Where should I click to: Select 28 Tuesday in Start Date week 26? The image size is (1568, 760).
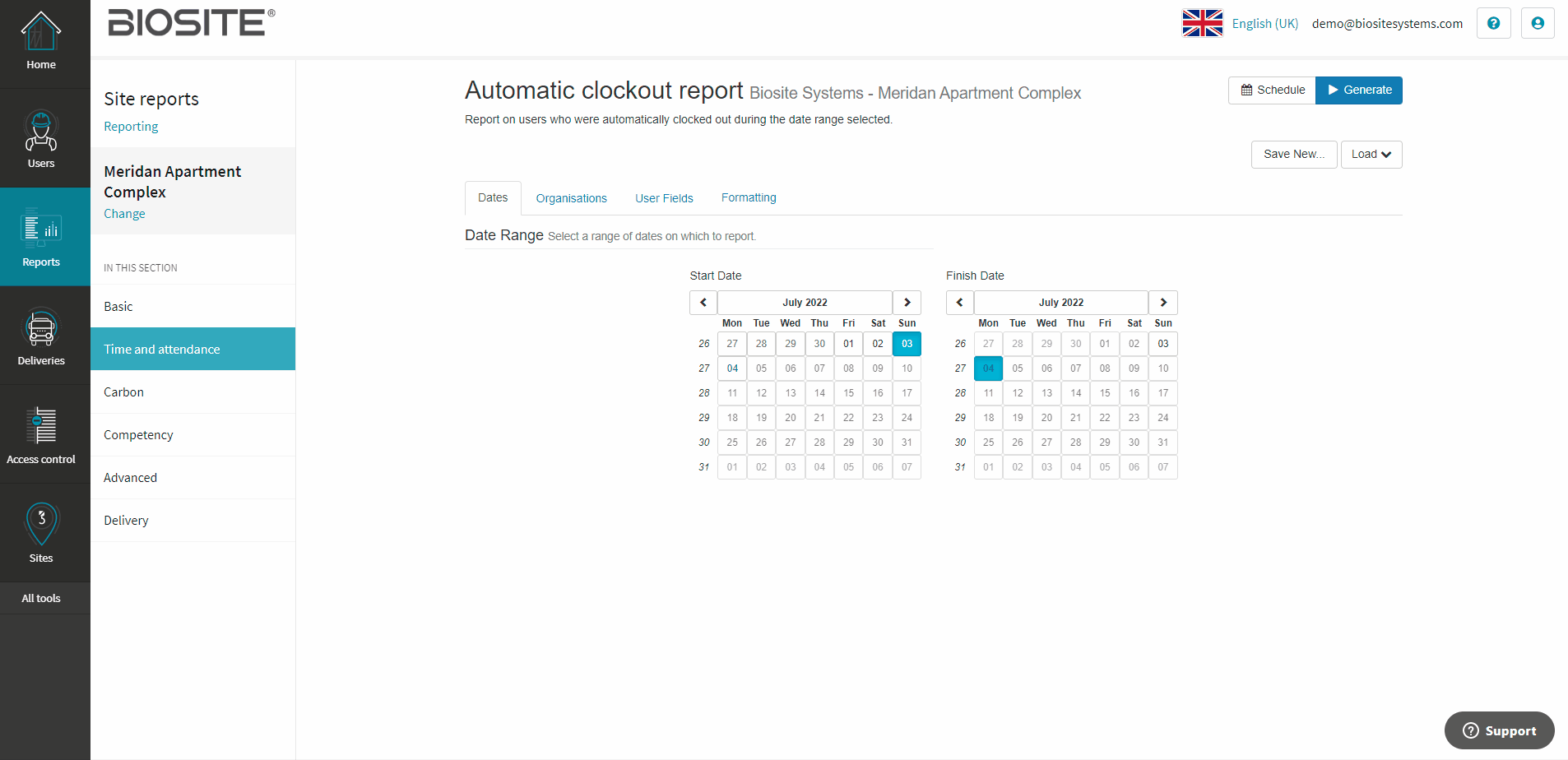pos(761,344)
